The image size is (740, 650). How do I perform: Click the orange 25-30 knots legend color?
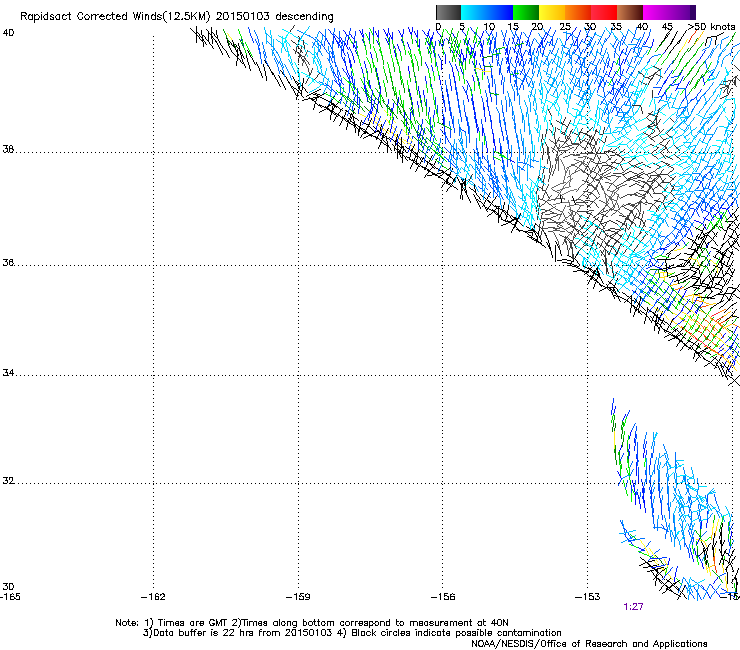(x=578, y=12)
